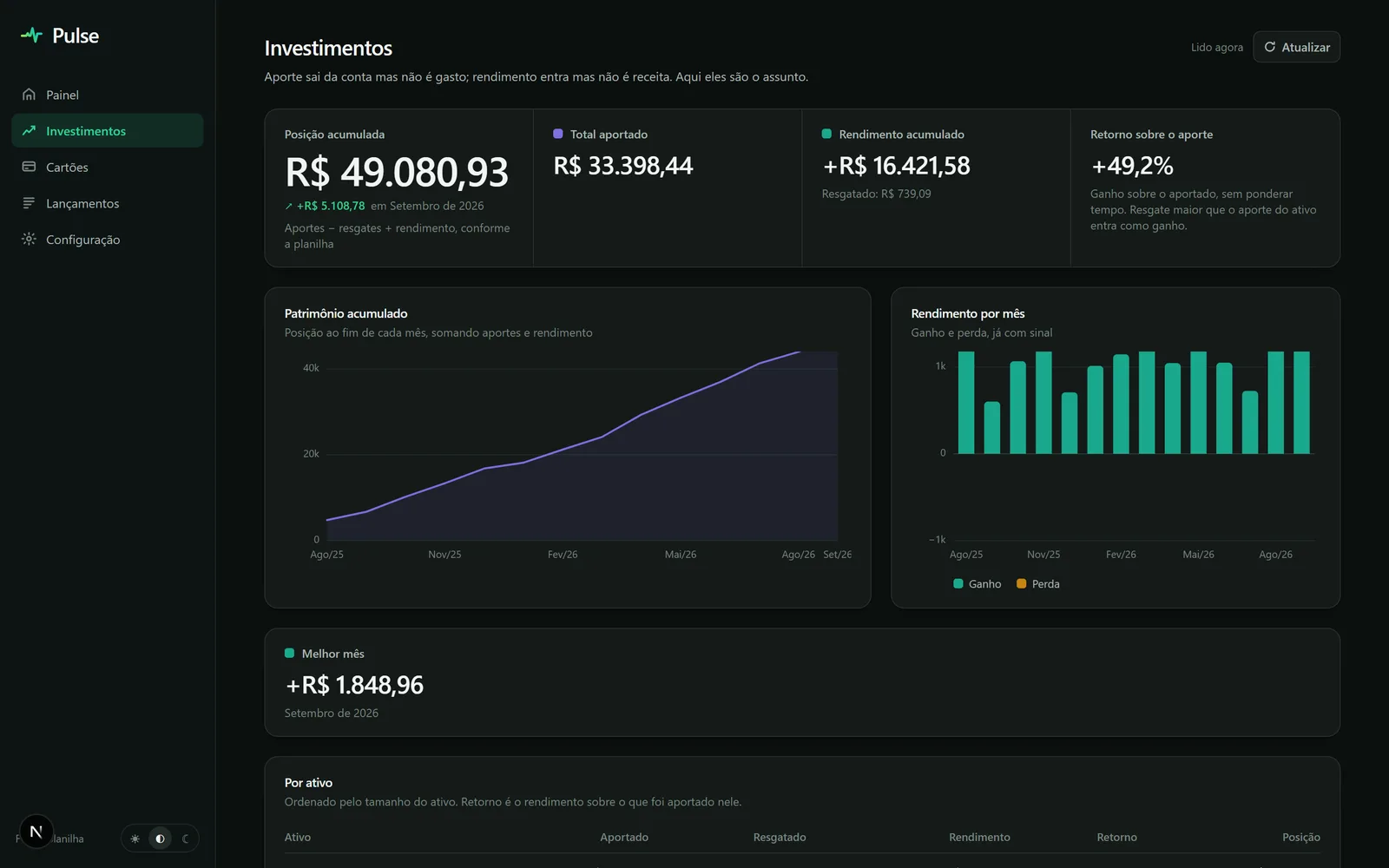1389x868 pixels.
Task: Click the +R$ 1.848,96 best month value
Action: pos(354,685)
